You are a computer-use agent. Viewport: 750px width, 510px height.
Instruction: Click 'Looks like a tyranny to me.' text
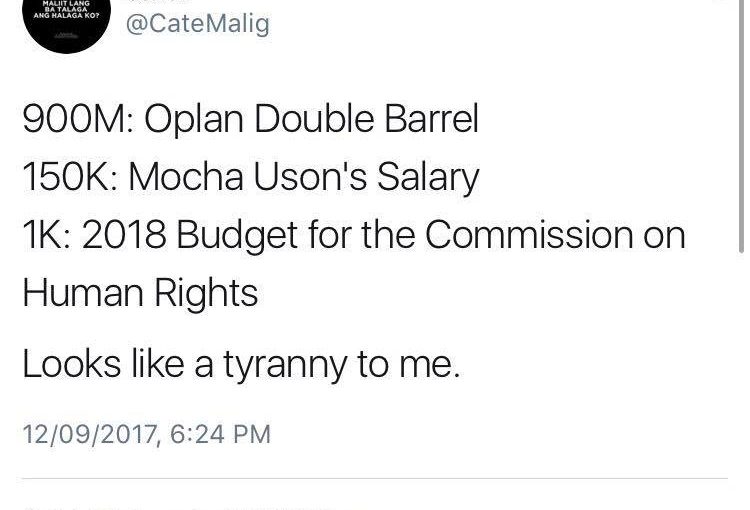point(241,365)
